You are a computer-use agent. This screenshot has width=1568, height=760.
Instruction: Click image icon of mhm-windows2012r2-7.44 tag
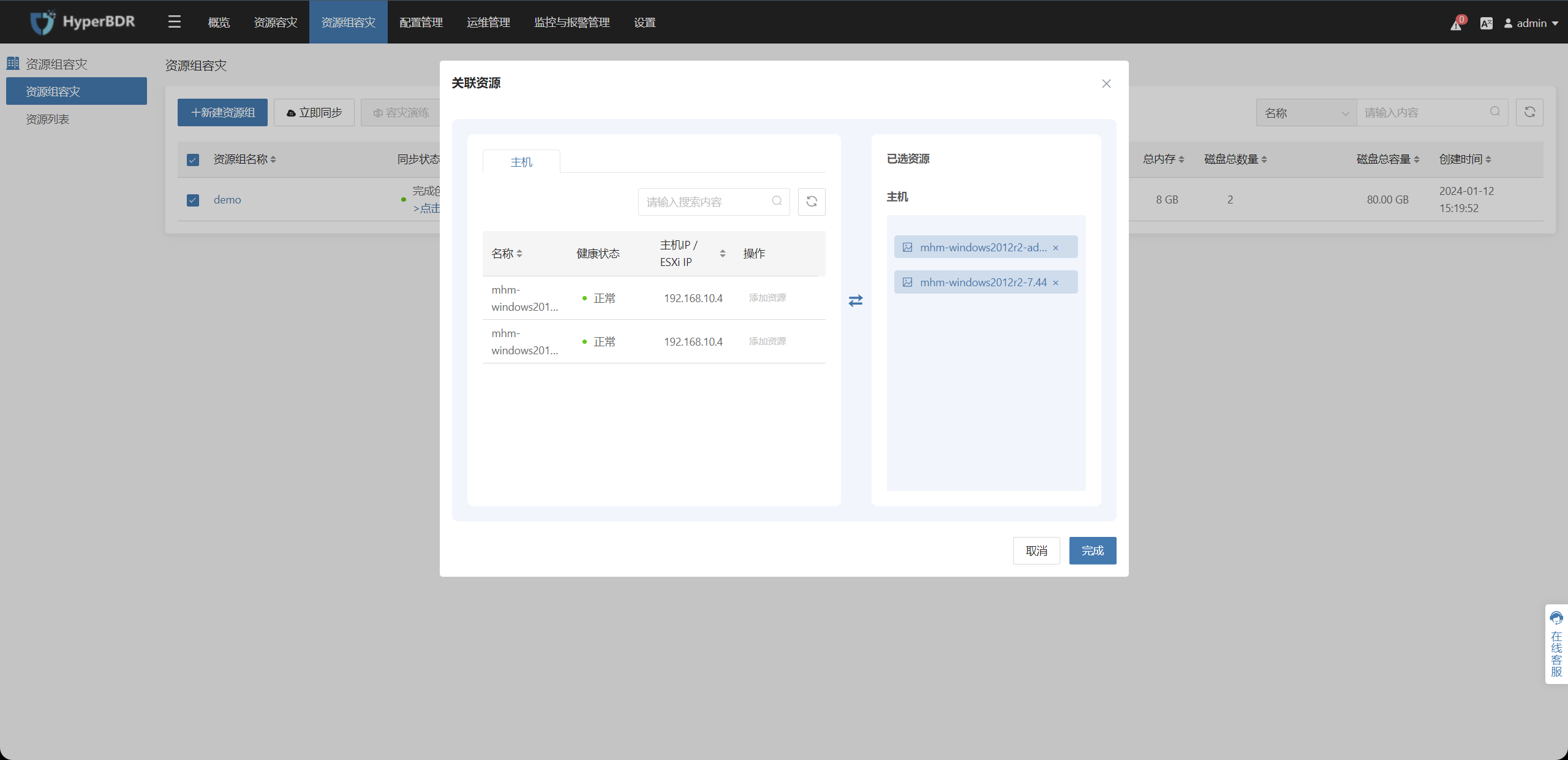point(908,283)
